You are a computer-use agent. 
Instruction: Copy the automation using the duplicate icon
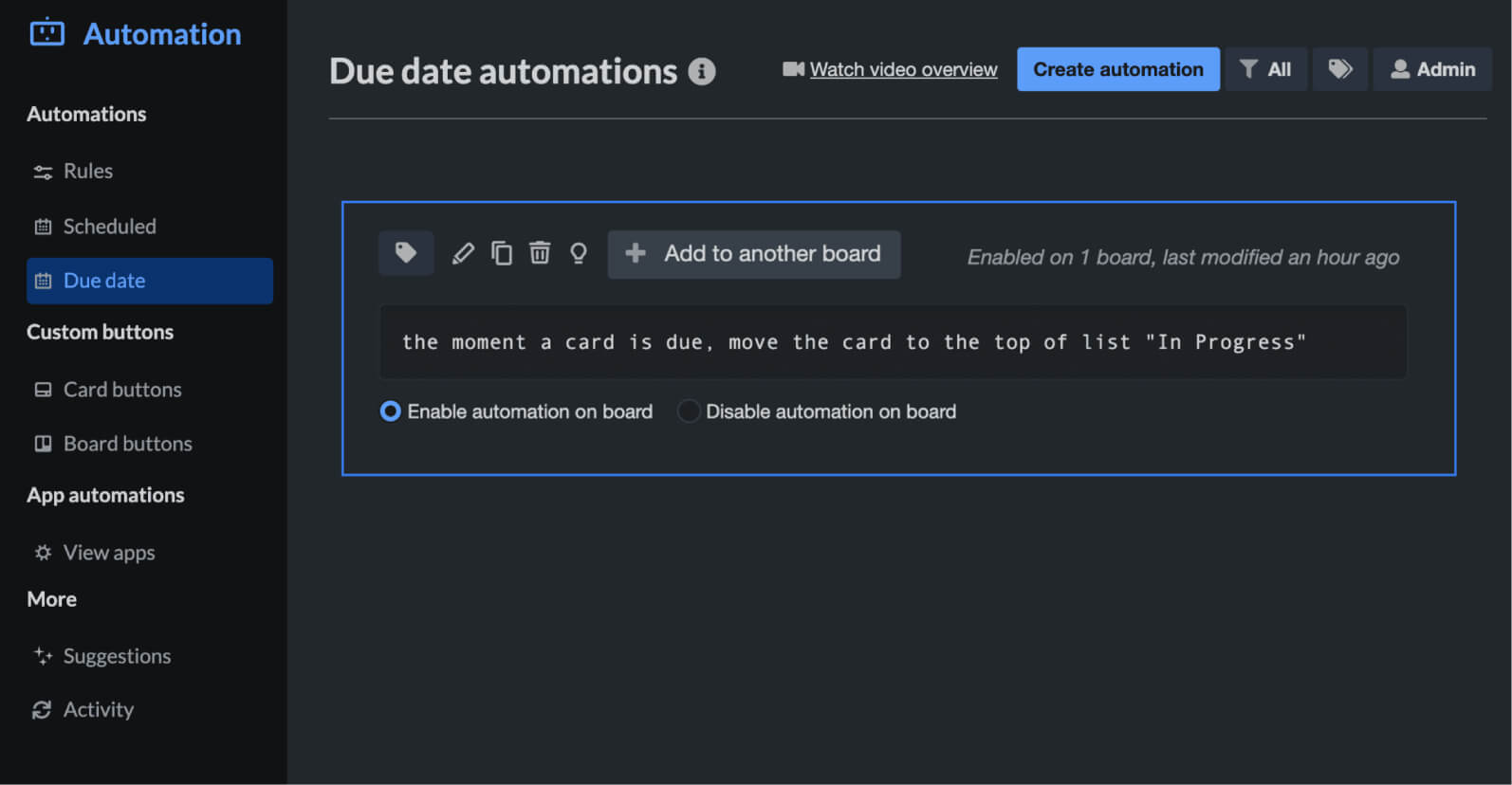click(502, 253)
